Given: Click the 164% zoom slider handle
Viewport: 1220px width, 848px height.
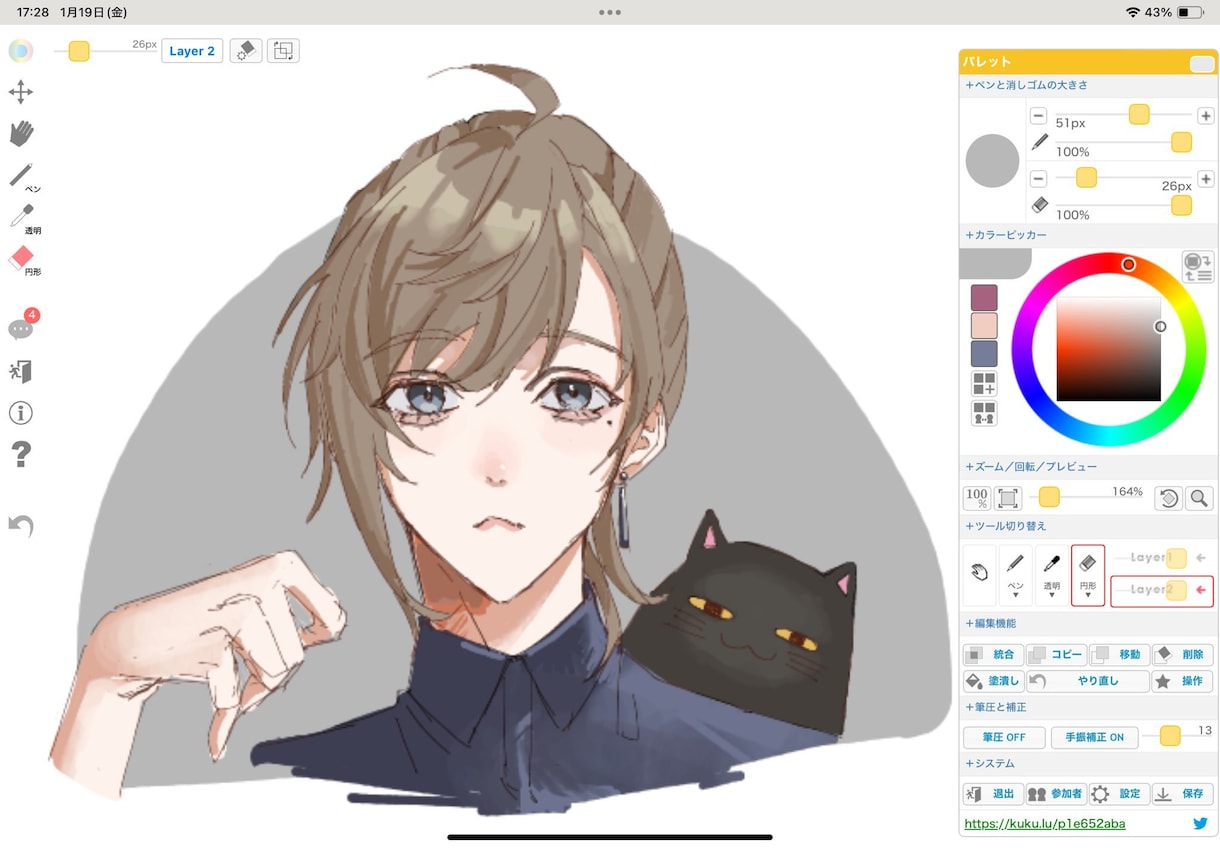Looking at the screenshot, I should [x=1049, y=497].
